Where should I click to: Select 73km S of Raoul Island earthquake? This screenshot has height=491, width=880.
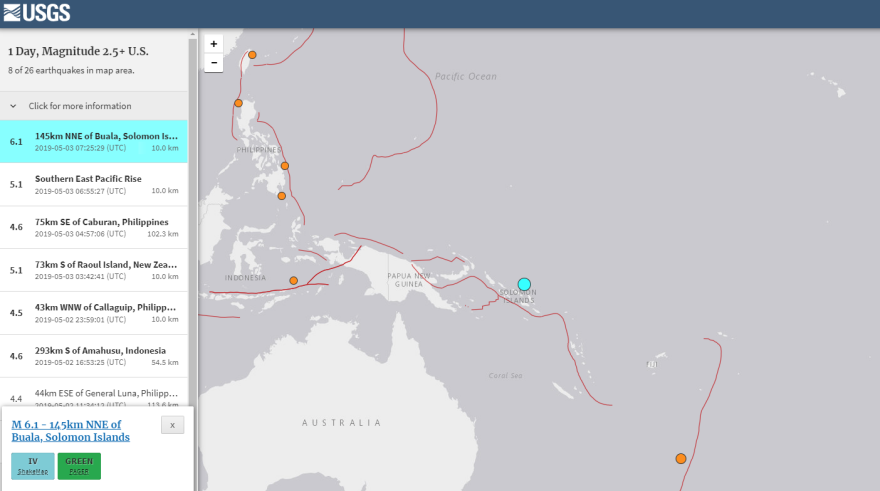pyautogui.click(x=95, y=270)
